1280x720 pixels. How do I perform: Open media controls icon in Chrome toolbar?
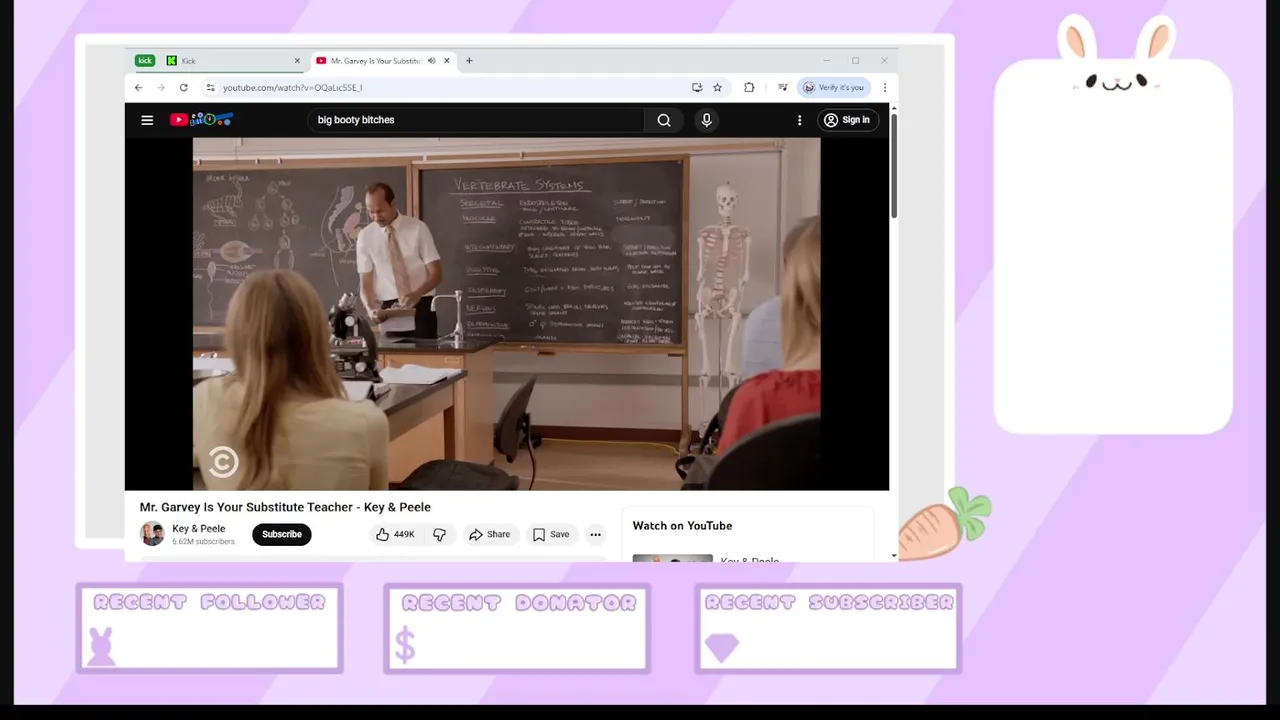click(783, 88)
